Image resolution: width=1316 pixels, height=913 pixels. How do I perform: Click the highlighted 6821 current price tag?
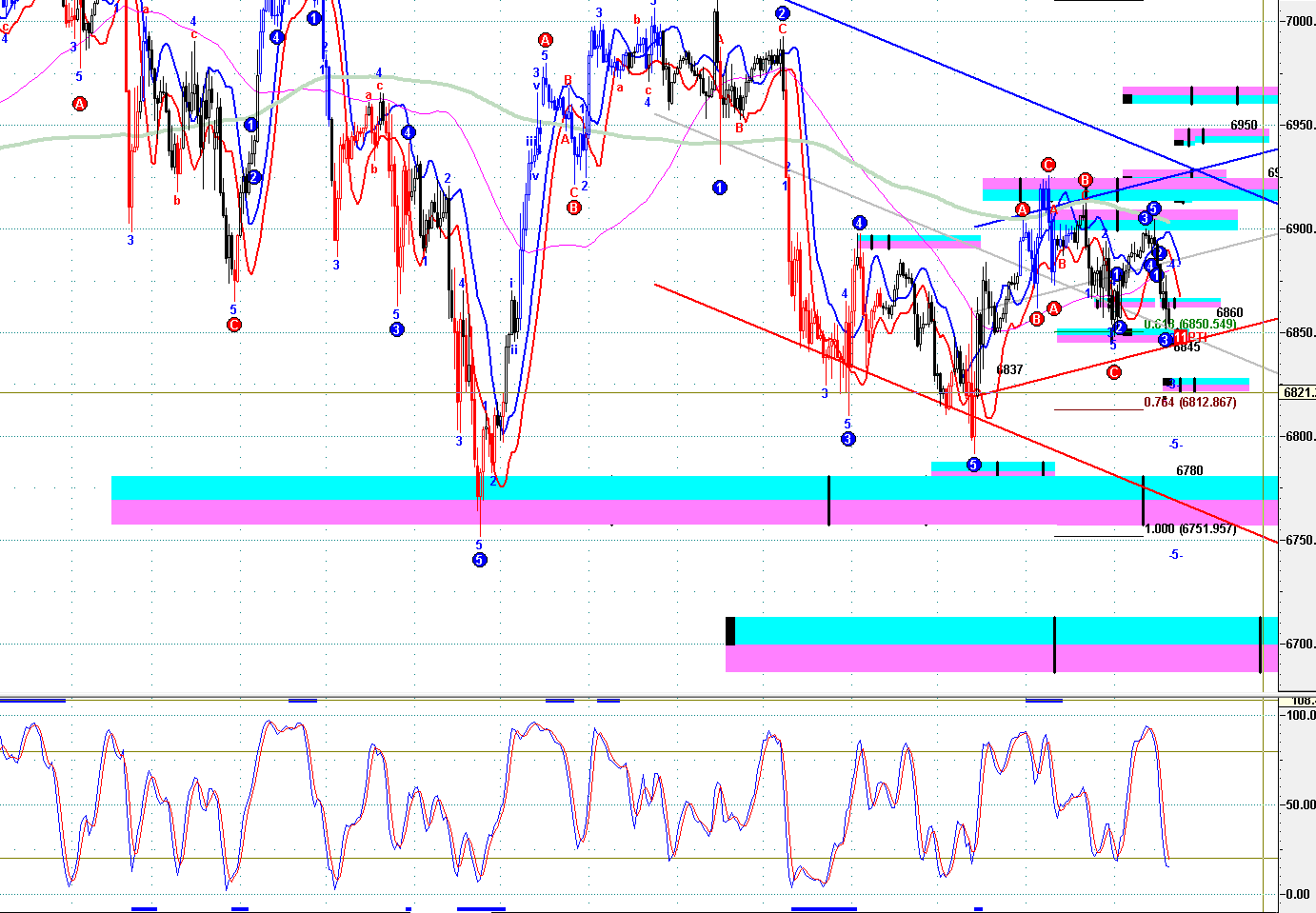(1298, 392)
